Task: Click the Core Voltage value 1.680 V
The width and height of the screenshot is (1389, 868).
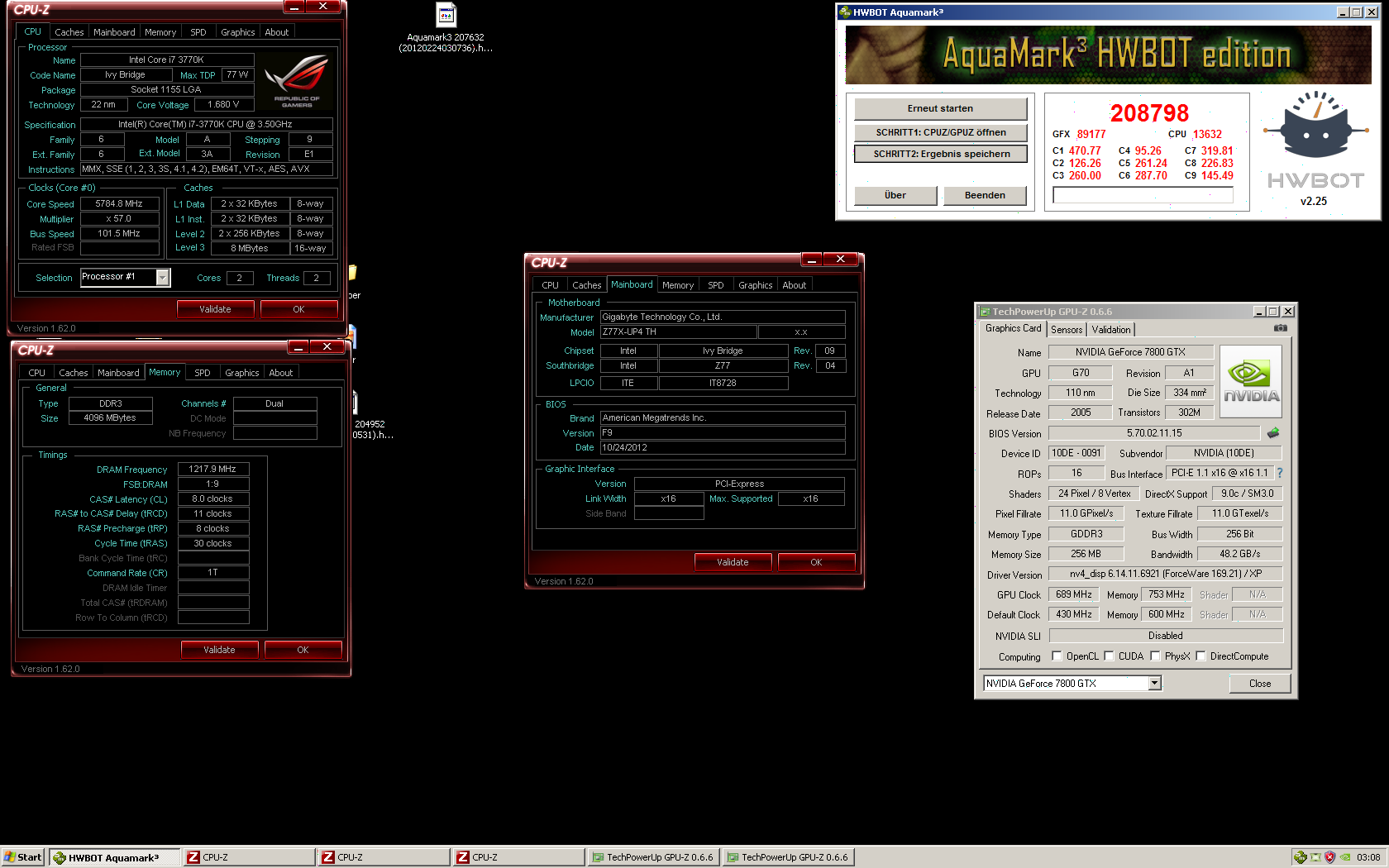Action: click(x=223, y=104)
